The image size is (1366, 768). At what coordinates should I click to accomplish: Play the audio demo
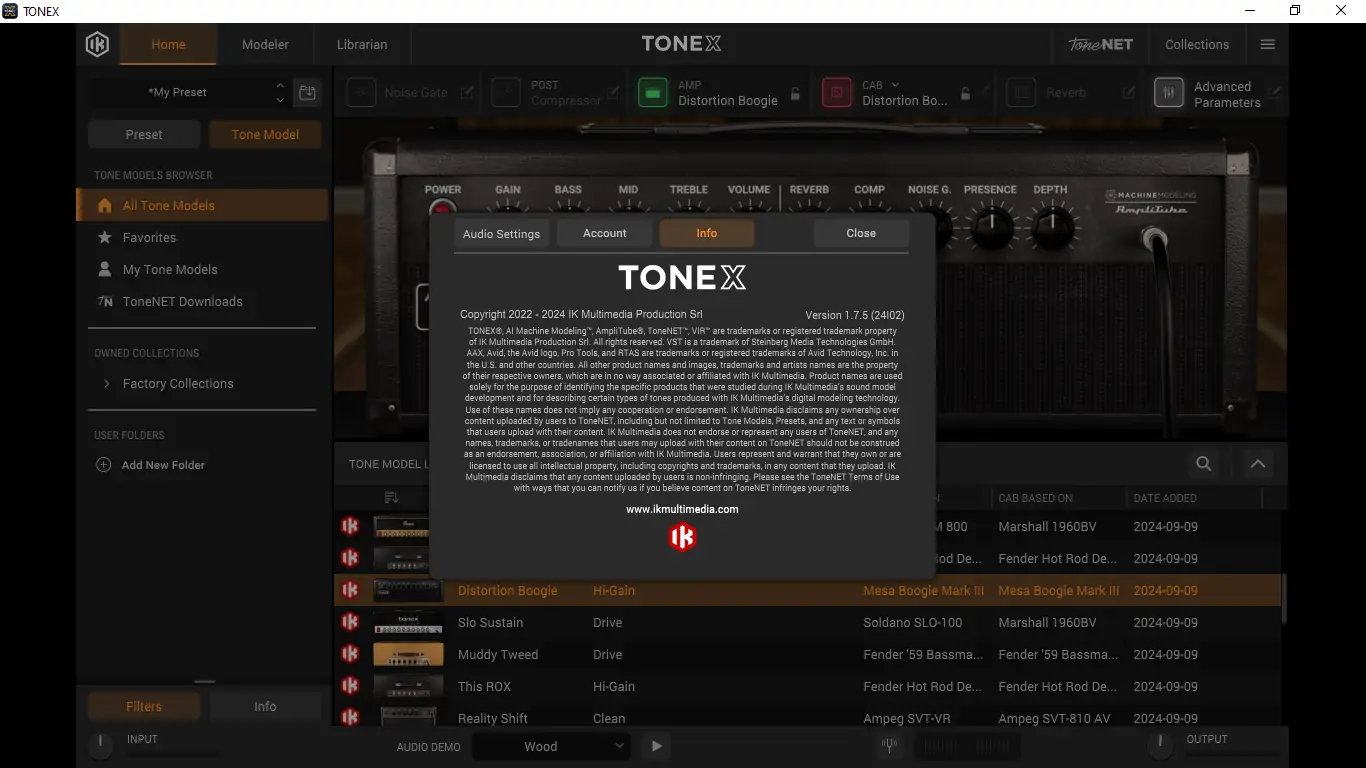click(x=656, y=746)
